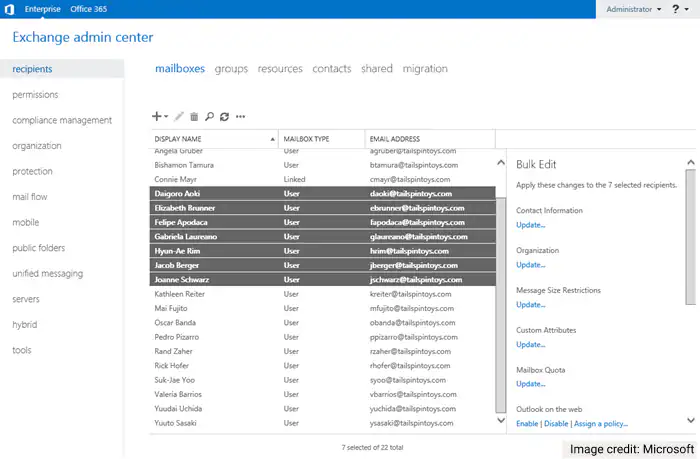
Task: Select the Felipe Apodaca row
Action: coord(323,222)
